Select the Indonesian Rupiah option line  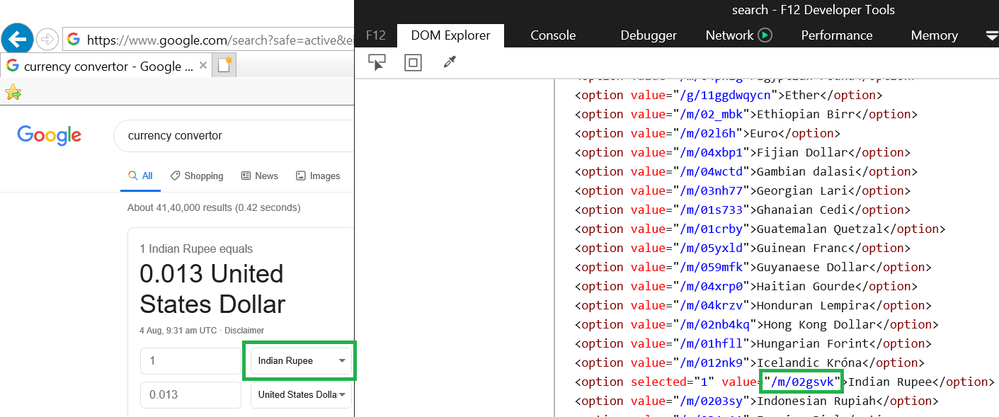[x=756, y=401]
